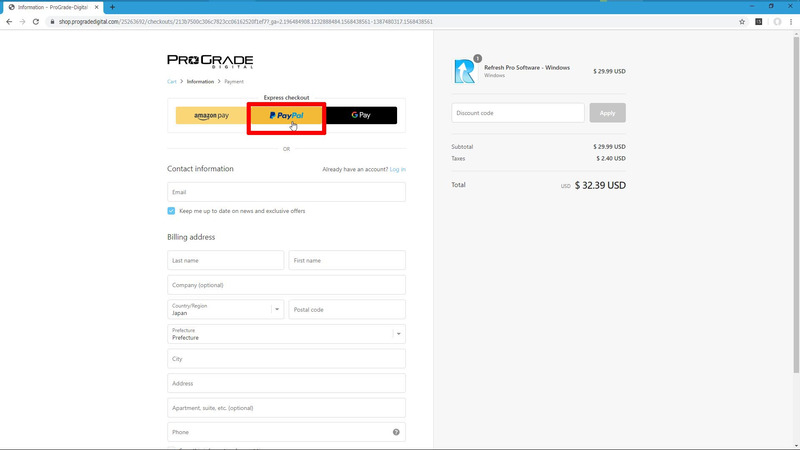Image resolution: width=800 pixels, height=450 pixels.
Task: Close the Information - ProGrade Digital tab
Action: tap(96, 7)
